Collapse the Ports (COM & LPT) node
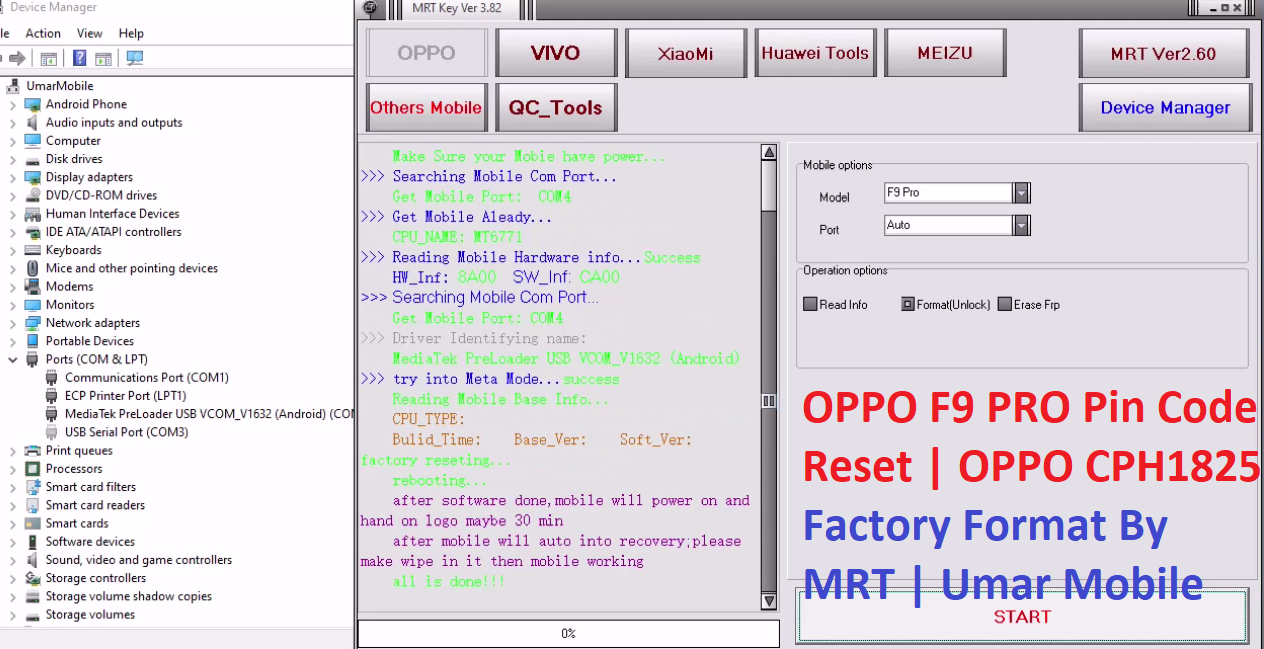 click(12, 359)
